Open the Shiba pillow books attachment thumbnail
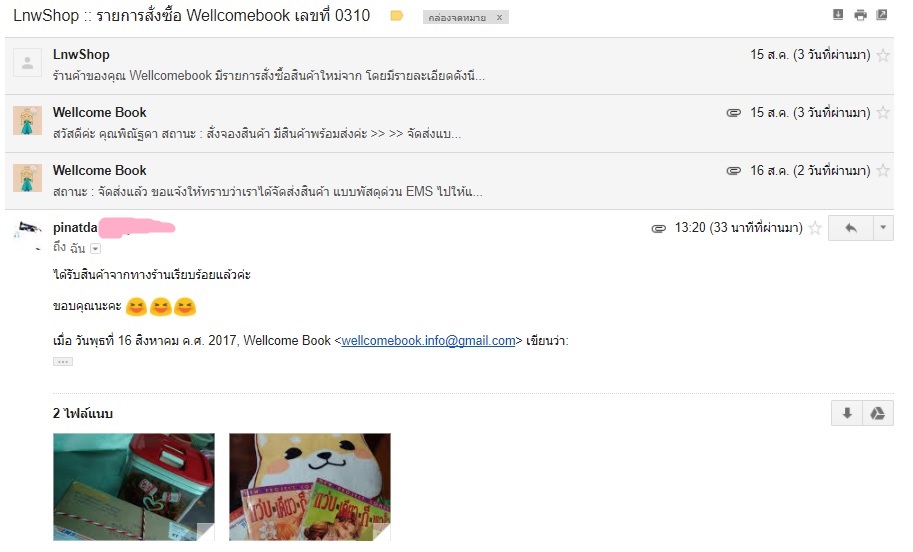 (x=310, y=487)
